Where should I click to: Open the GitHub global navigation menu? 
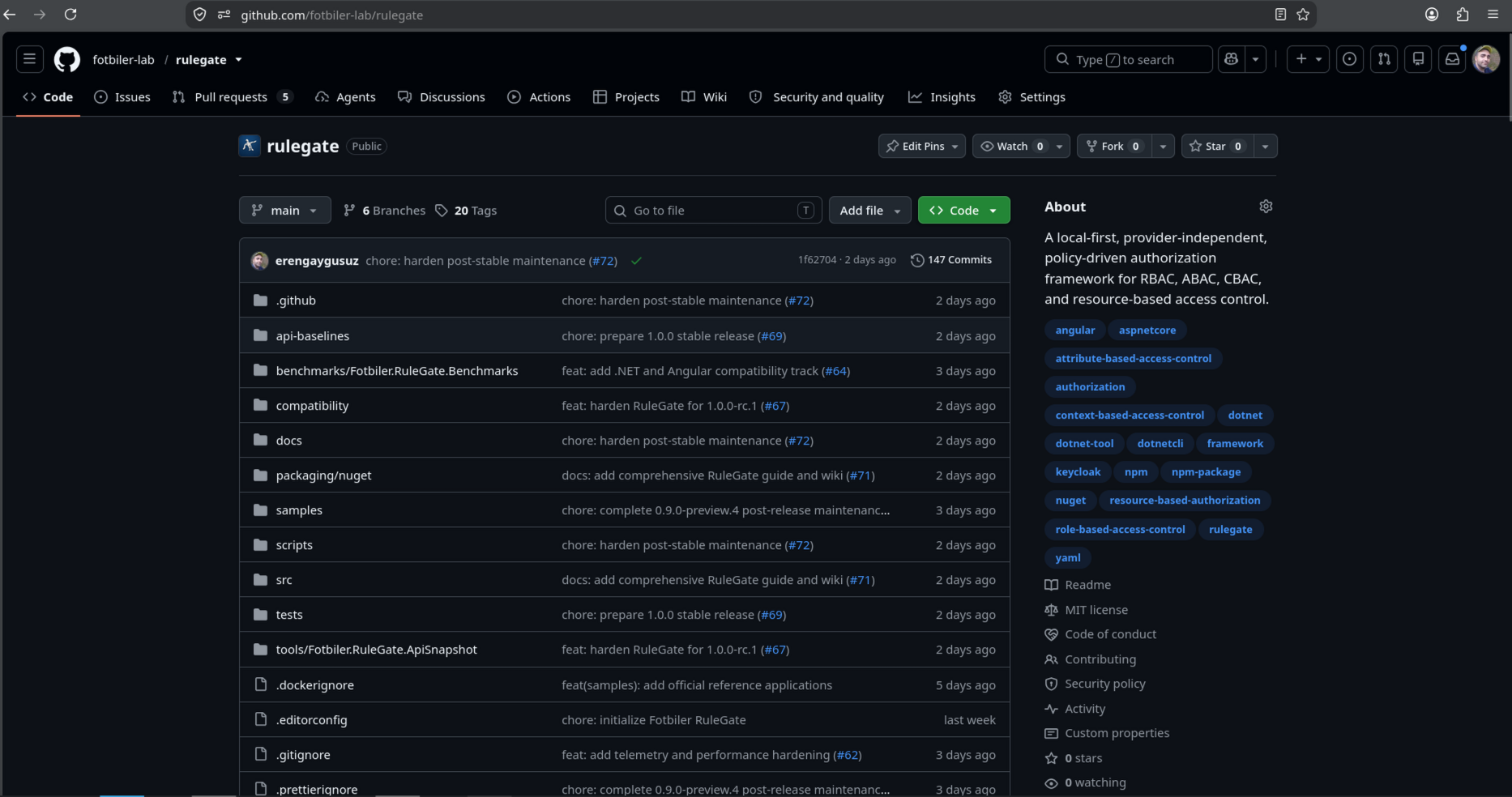[x=29, y=59]
